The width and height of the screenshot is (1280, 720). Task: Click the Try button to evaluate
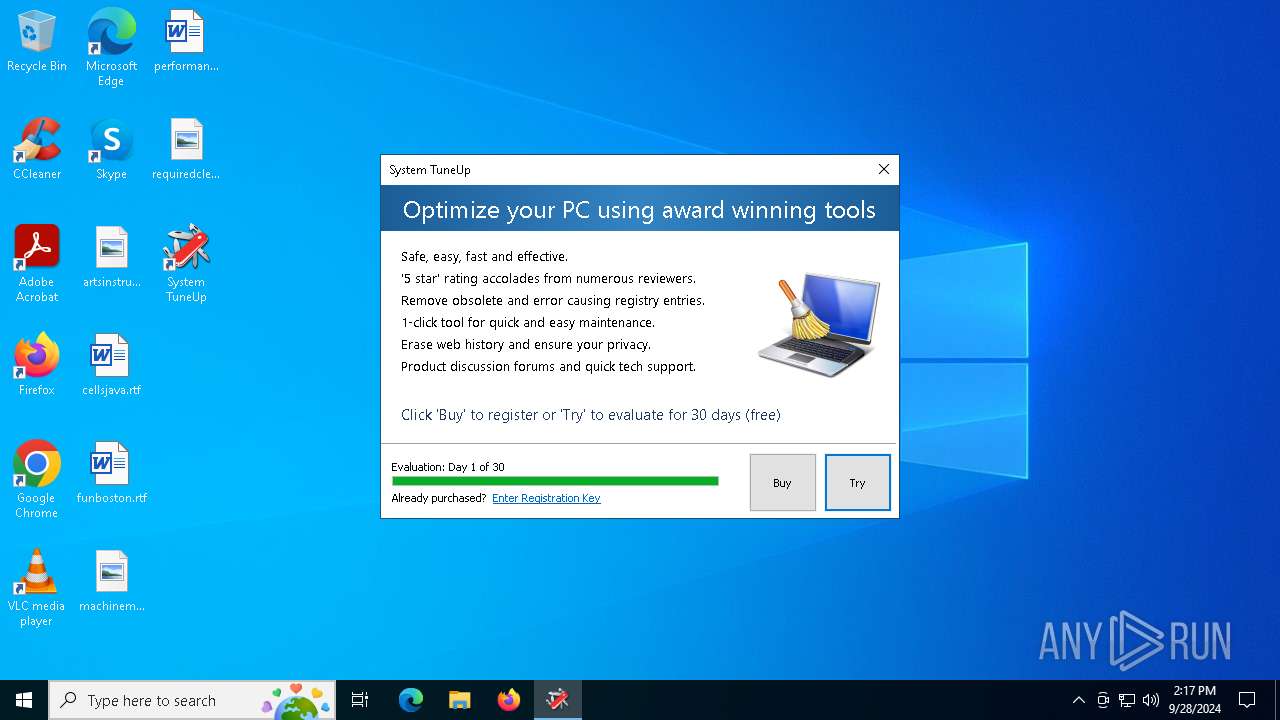click(857, 483)
